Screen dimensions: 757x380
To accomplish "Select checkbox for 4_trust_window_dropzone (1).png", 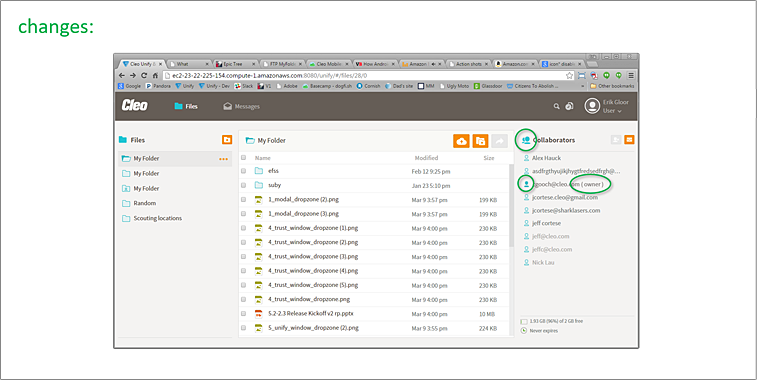I will coord(243,228).
